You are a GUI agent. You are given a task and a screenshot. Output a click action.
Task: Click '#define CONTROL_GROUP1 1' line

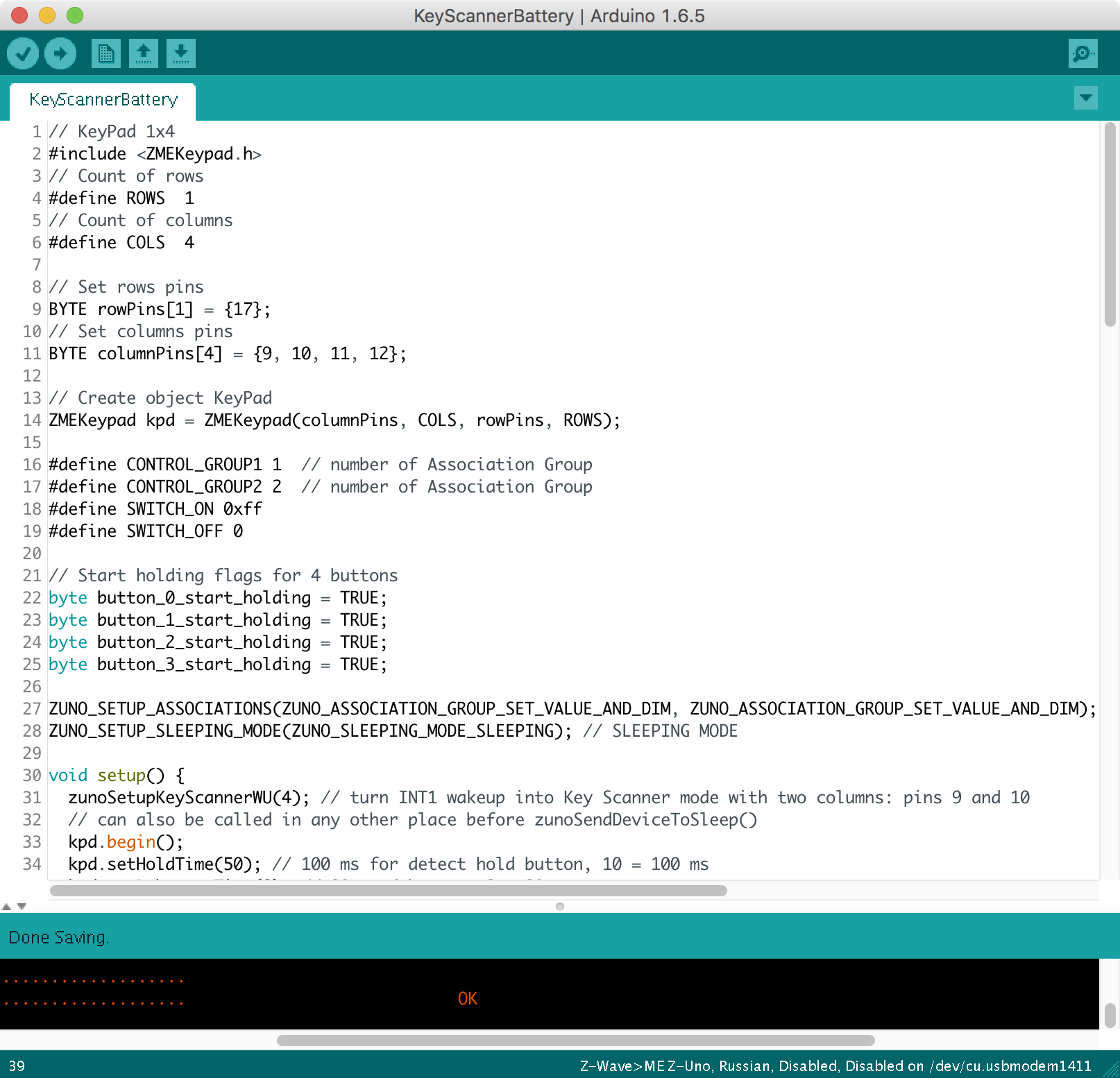pos(165,465)
